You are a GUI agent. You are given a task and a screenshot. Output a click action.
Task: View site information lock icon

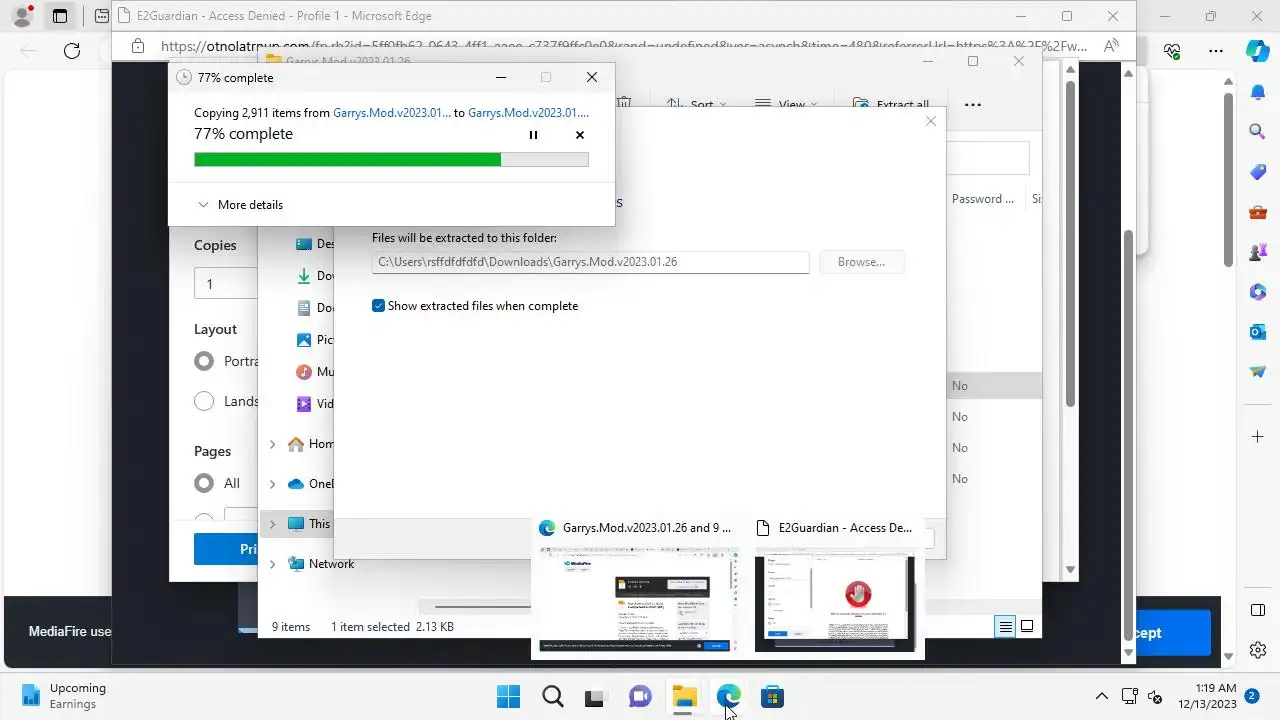pos(138,46)
